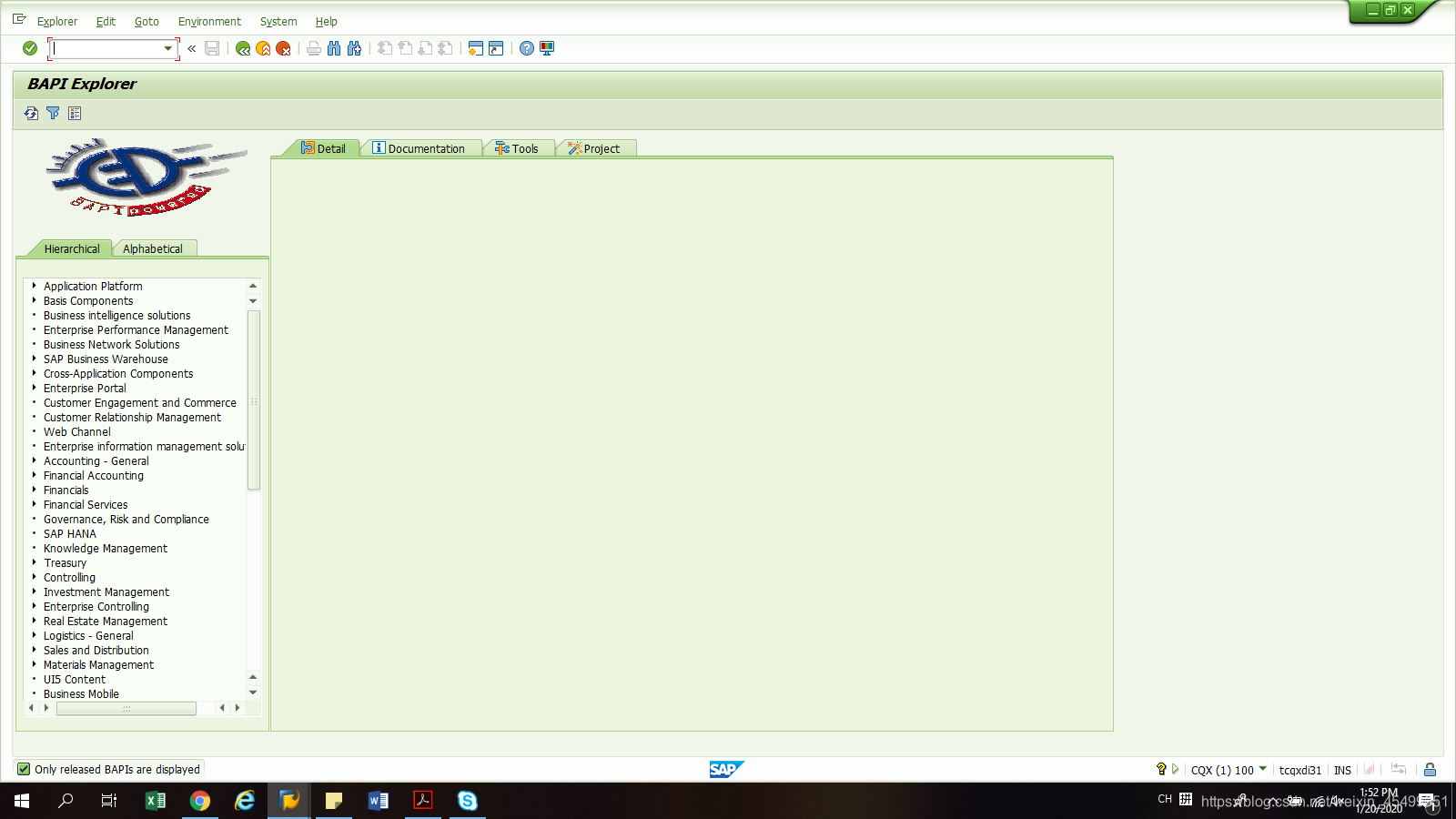
Task: Open the filter settings in BAPI Explorer
Action: point(53,113)
